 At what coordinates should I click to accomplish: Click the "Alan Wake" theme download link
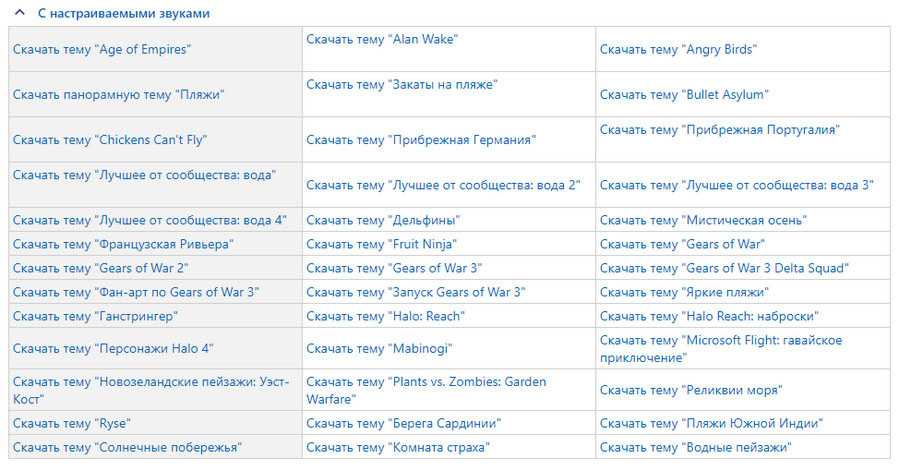[374, 39]
